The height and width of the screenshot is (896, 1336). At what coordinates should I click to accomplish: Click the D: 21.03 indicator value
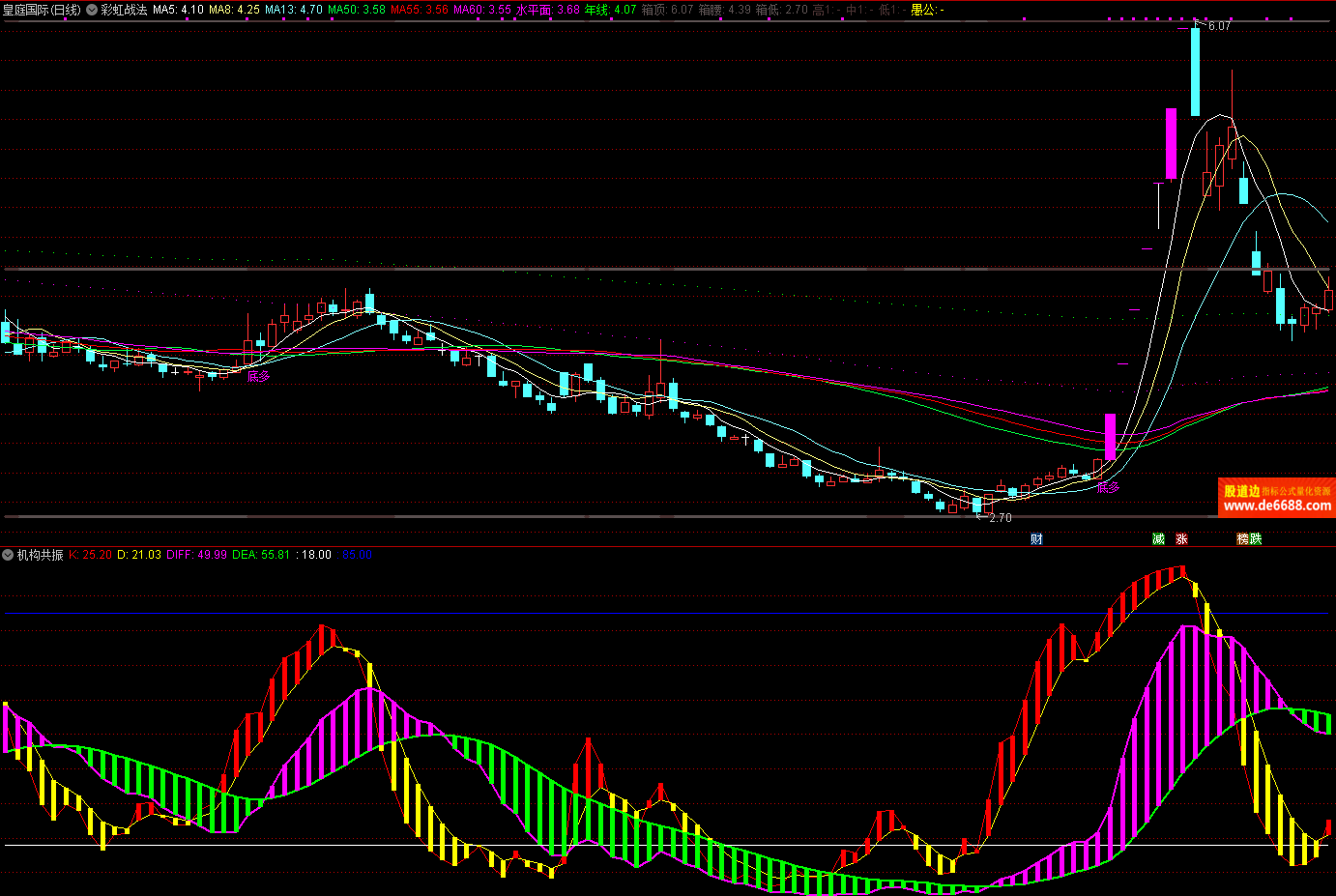point(139,555)
